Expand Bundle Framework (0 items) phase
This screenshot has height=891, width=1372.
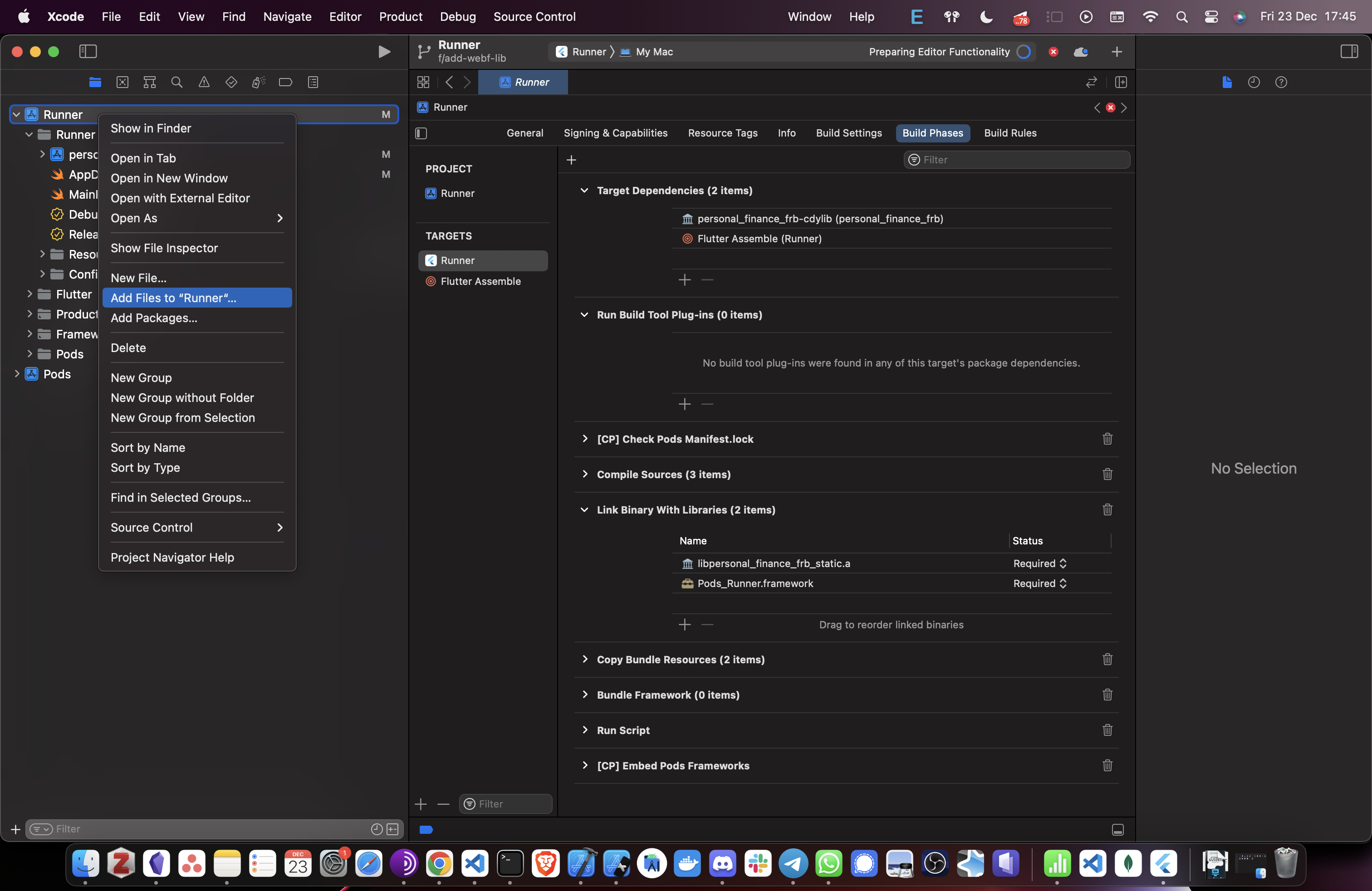click(x=584, y=695)
